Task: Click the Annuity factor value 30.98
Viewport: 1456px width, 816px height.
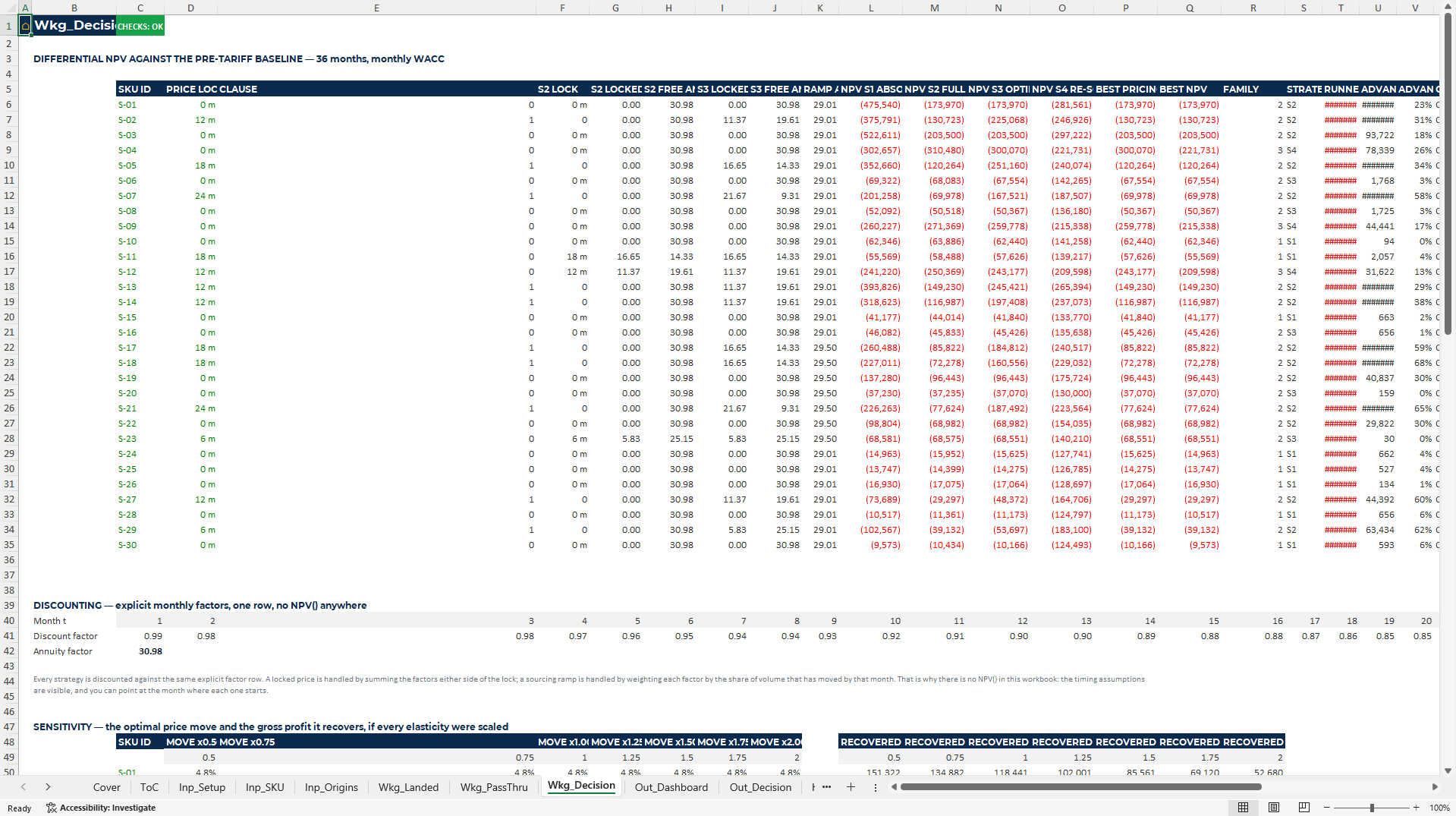Action: click(x=140, y=651)
